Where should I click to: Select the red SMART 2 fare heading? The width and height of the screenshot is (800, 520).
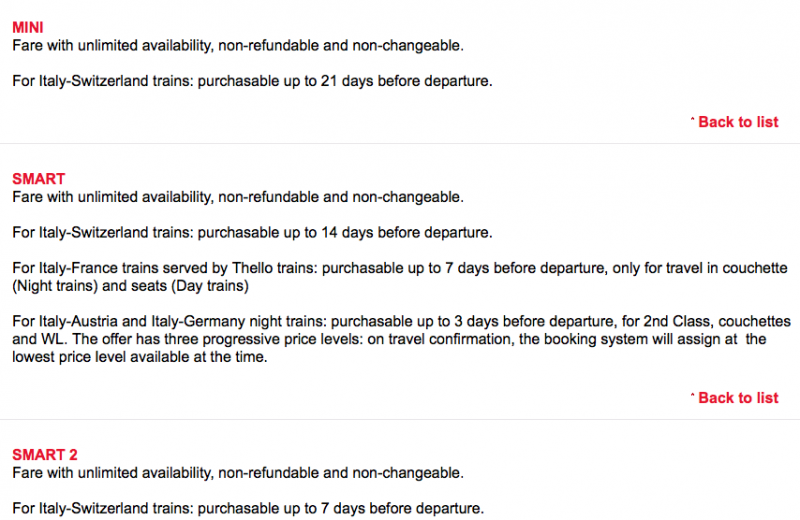pyautogui.click(x=45, y=455)
